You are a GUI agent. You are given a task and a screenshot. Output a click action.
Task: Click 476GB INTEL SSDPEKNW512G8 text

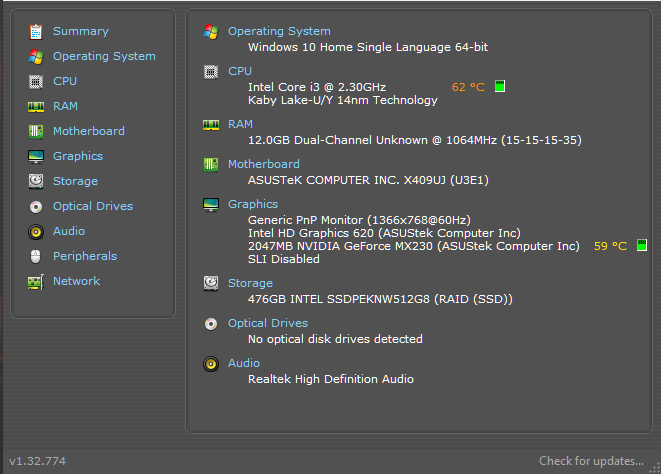(380, 299)
